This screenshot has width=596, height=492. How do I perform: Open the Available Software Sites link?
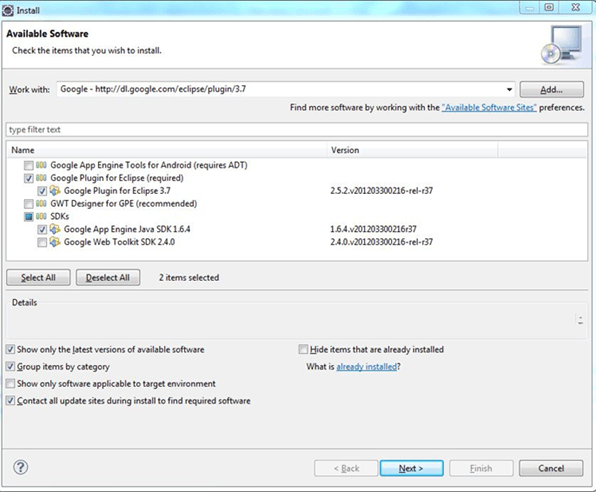[489, 108]
